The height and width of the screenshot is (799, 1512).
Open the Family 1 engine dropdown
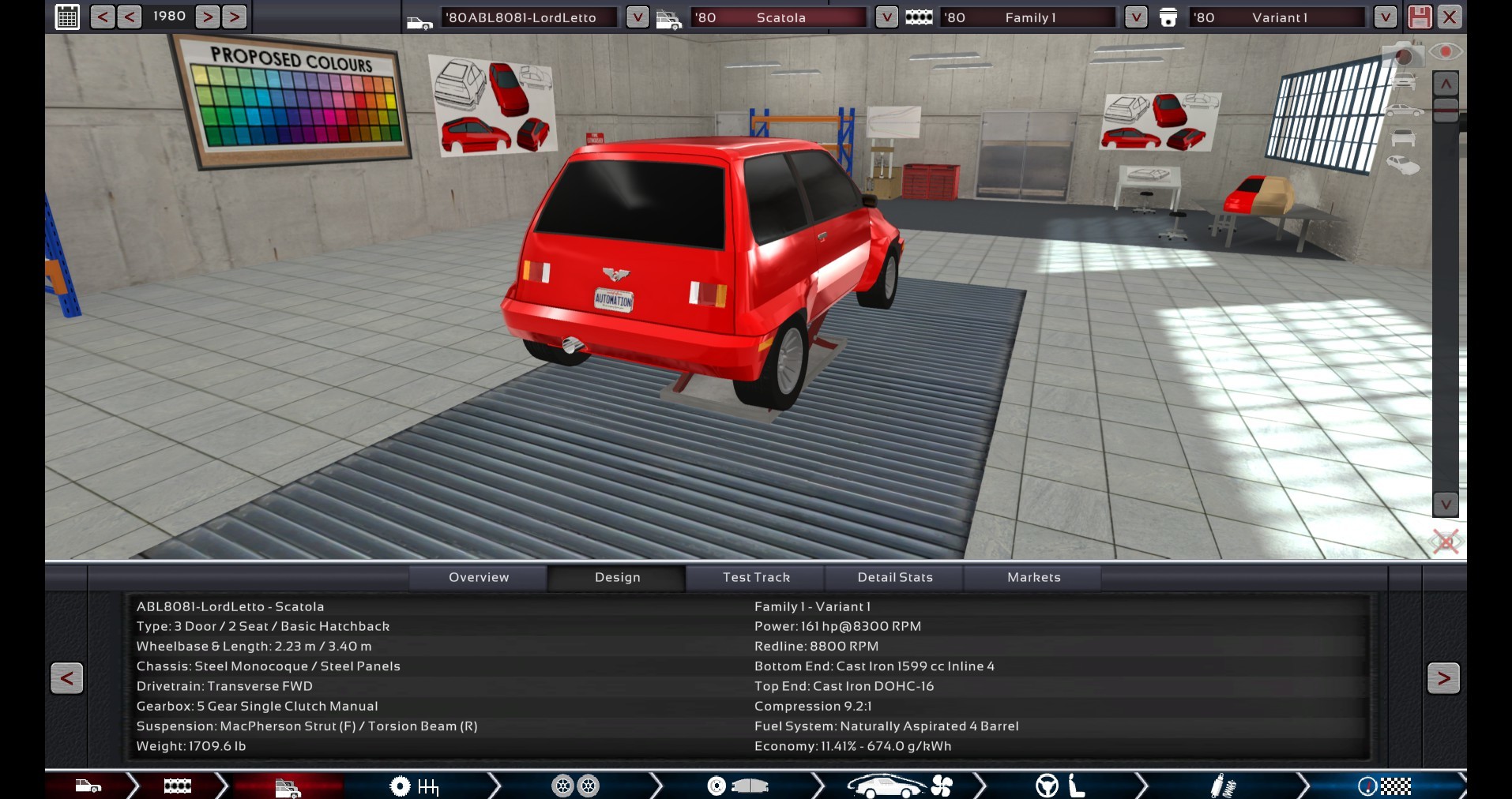pyautogui.click(x=1135, y=17)
